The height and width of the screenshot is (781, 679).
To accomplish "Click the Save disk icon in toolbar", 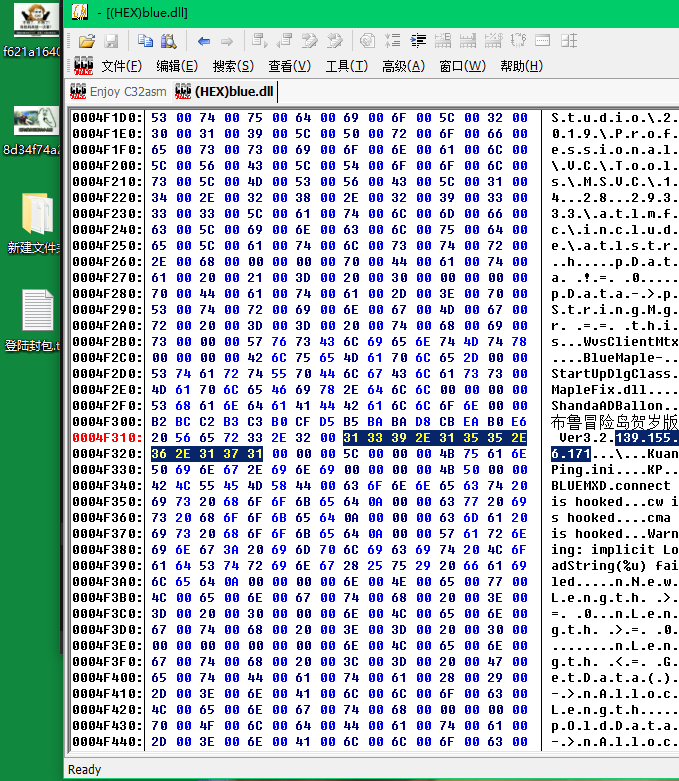I will (x=111, y=41).
